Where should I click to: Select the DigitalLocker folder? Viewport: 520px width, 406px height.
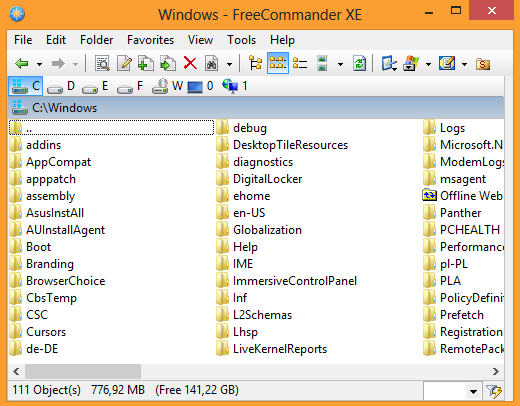(260, 179)
